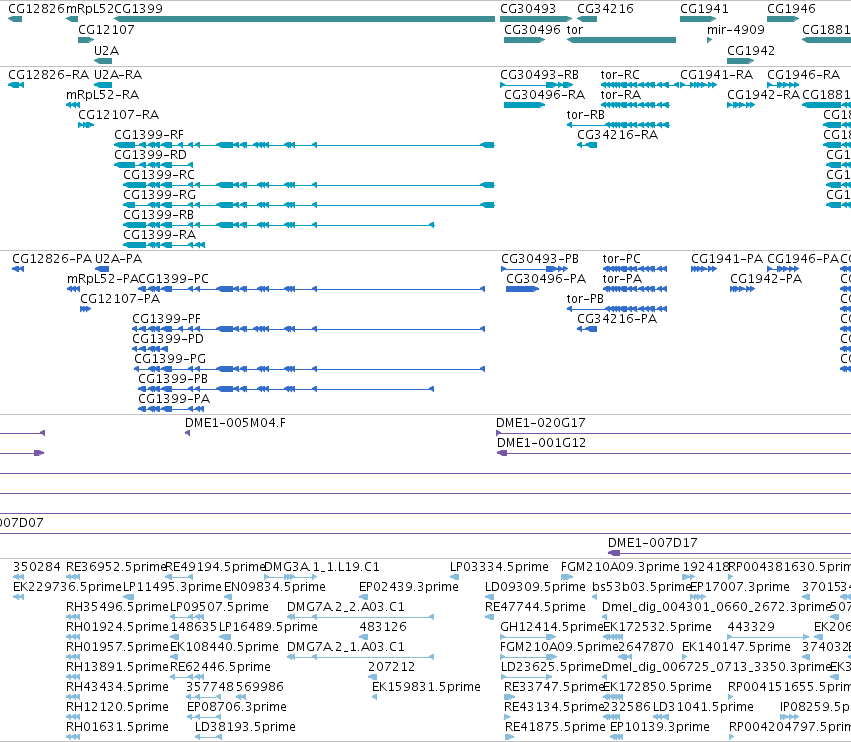This screenshot has width=851, height=742.
Task: Select transcript CG1399-RA
Action: pyautogui.click(x=164, y=245)
